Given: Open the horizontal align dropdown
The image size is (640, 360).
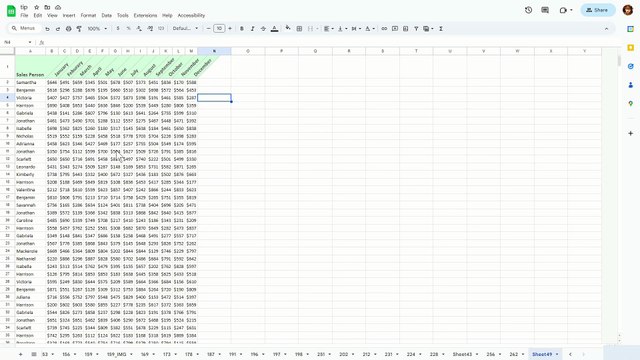Looking at the screenshot, I should click(329, 29).
